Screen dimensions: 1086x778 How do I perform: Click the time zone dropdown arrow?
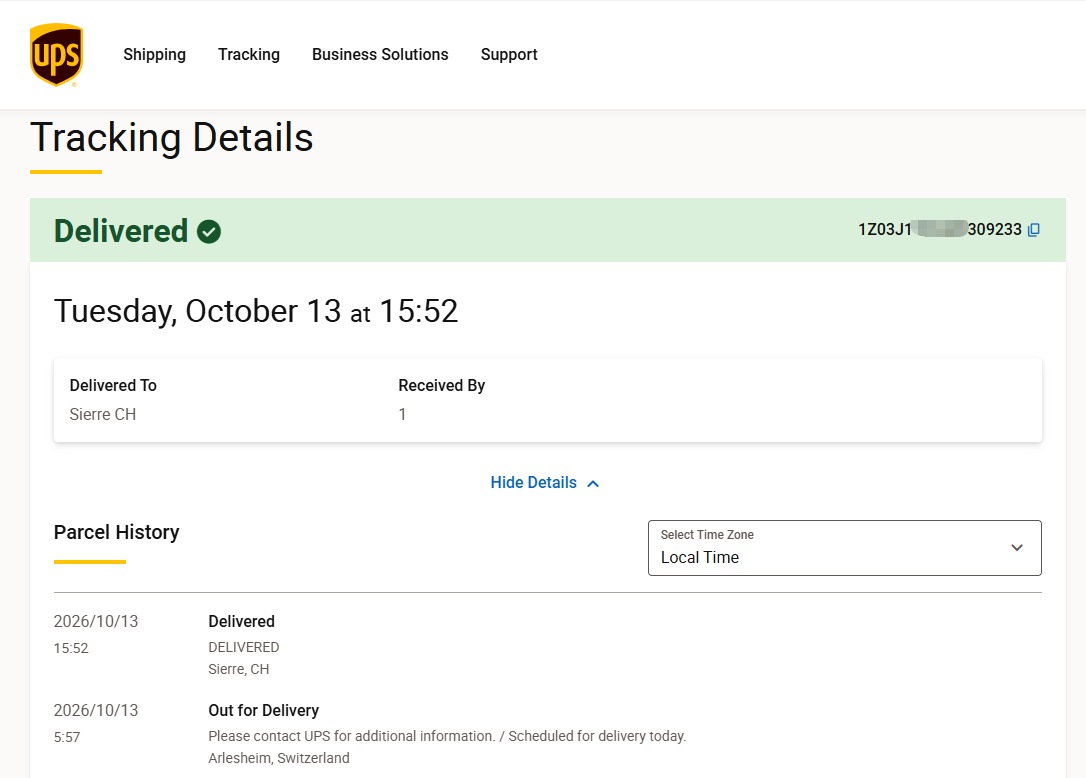[1017, 547]
